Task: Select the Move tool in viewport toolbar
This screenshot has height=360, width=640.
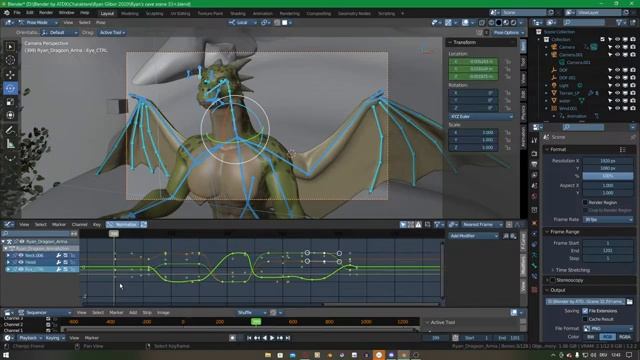Action: click(10, 74)
